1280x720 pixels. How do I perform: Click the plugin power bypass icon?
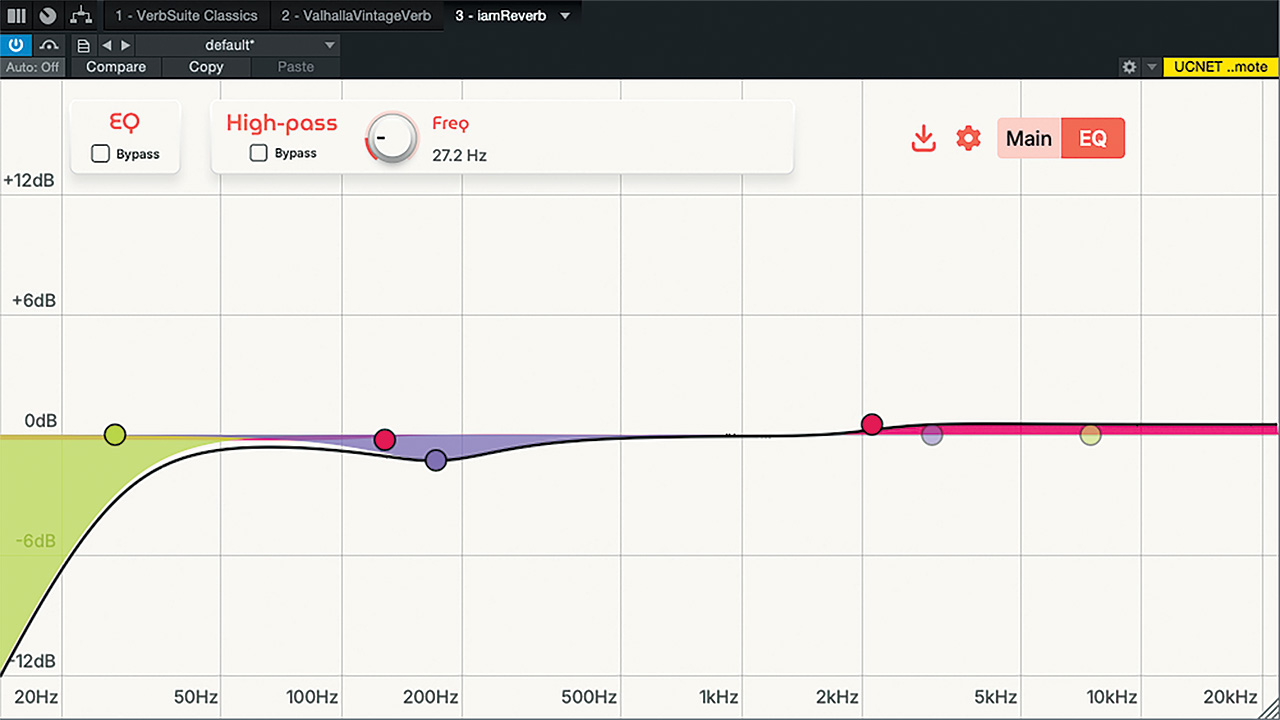[x=17, y=45]
